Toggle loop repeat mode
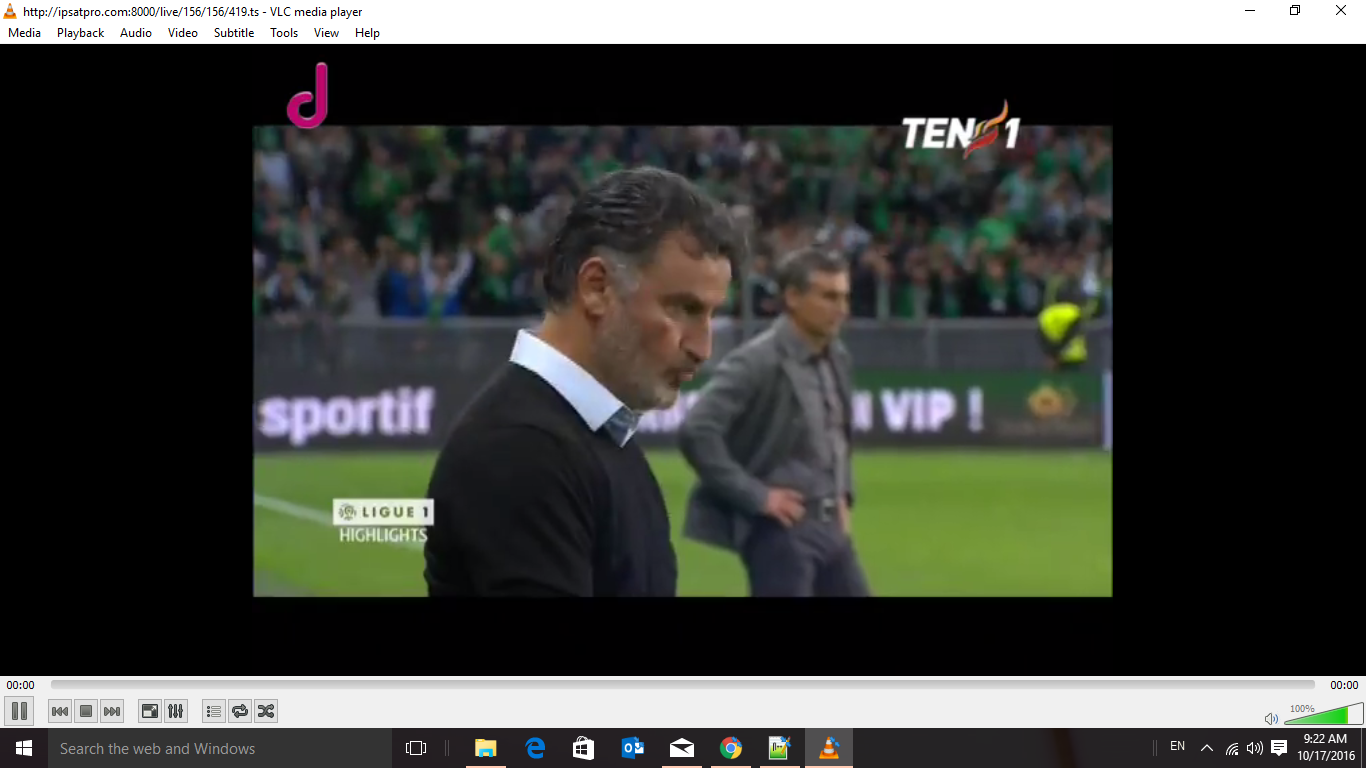Image resolution: width=1366 pixels, height=768 pixels. point(240,711)
